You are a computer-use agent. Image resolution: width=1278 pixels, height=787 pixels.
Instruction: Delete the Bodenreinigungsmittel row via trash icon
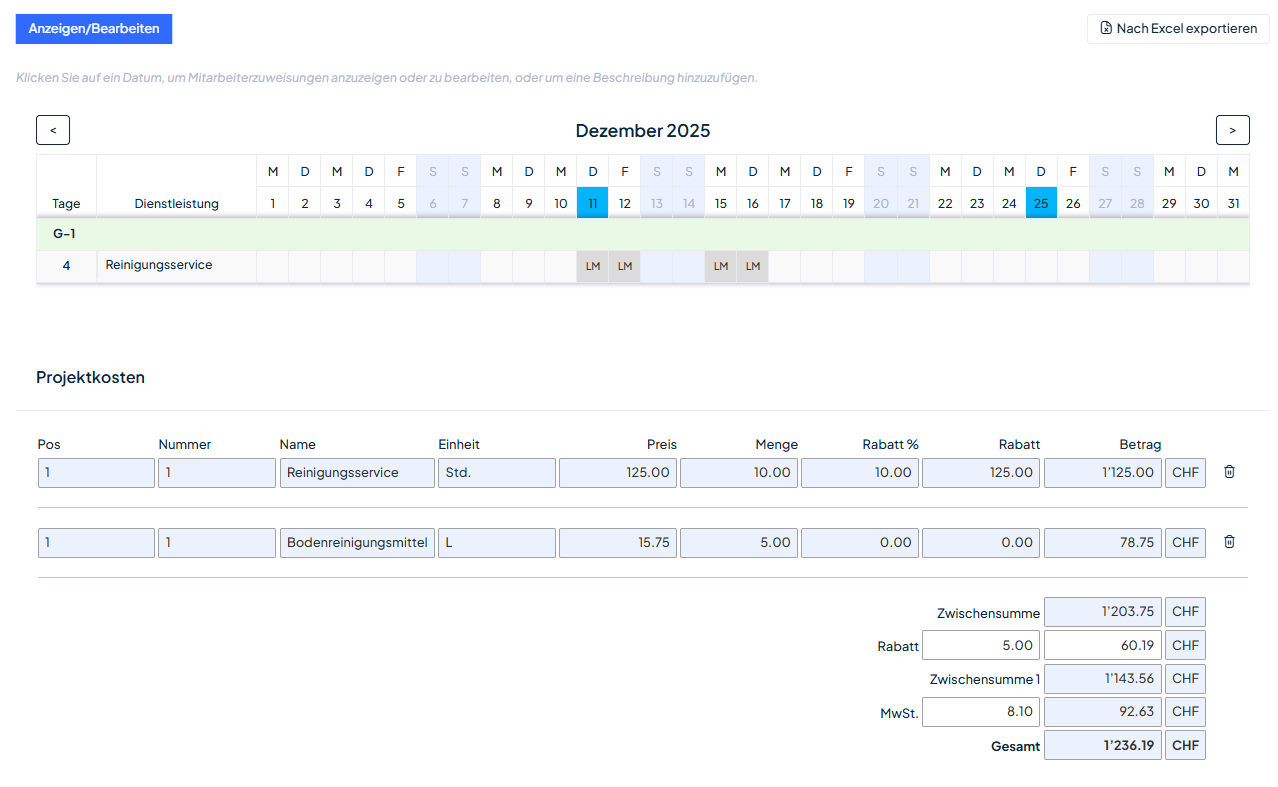click(1229, 542)
